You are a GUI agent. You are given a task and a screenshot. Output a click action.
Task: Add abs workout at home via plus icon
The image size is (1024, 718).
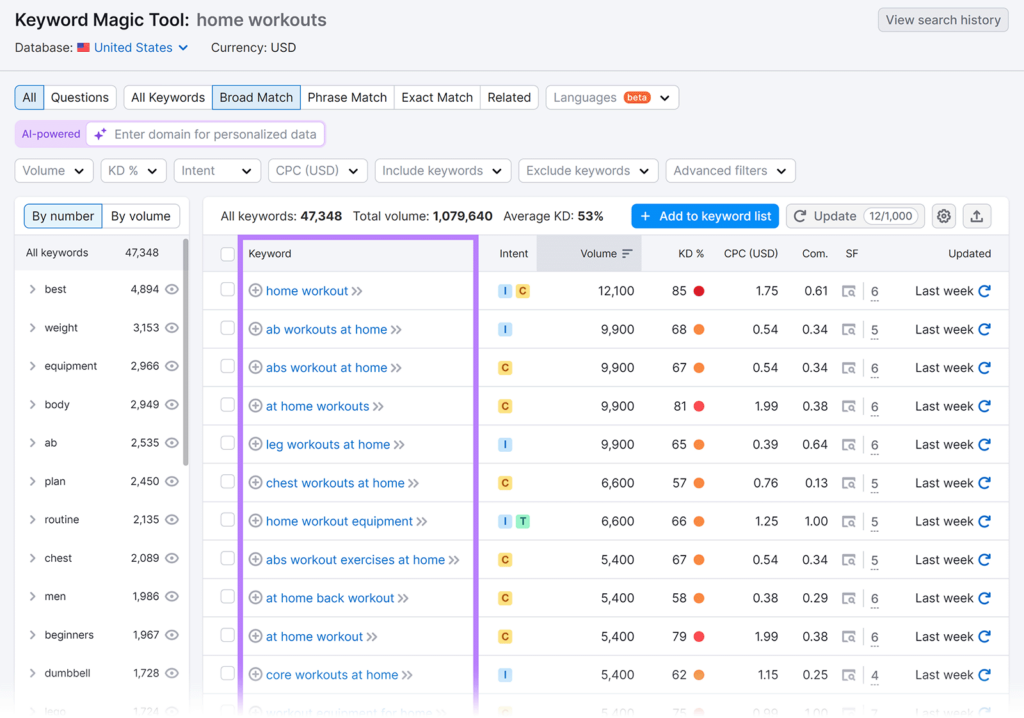coord(255,368)
